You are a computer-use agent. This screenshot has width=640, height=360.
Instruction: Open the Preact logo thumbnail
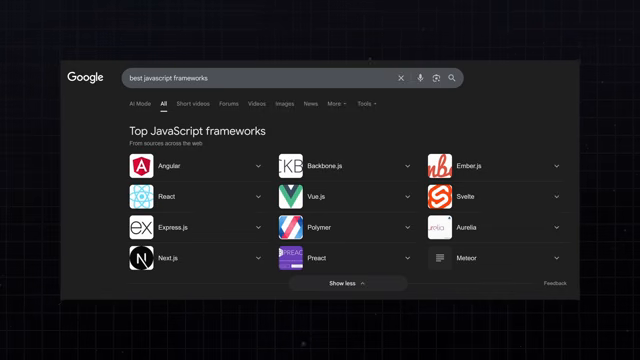[x=291, y=258]
